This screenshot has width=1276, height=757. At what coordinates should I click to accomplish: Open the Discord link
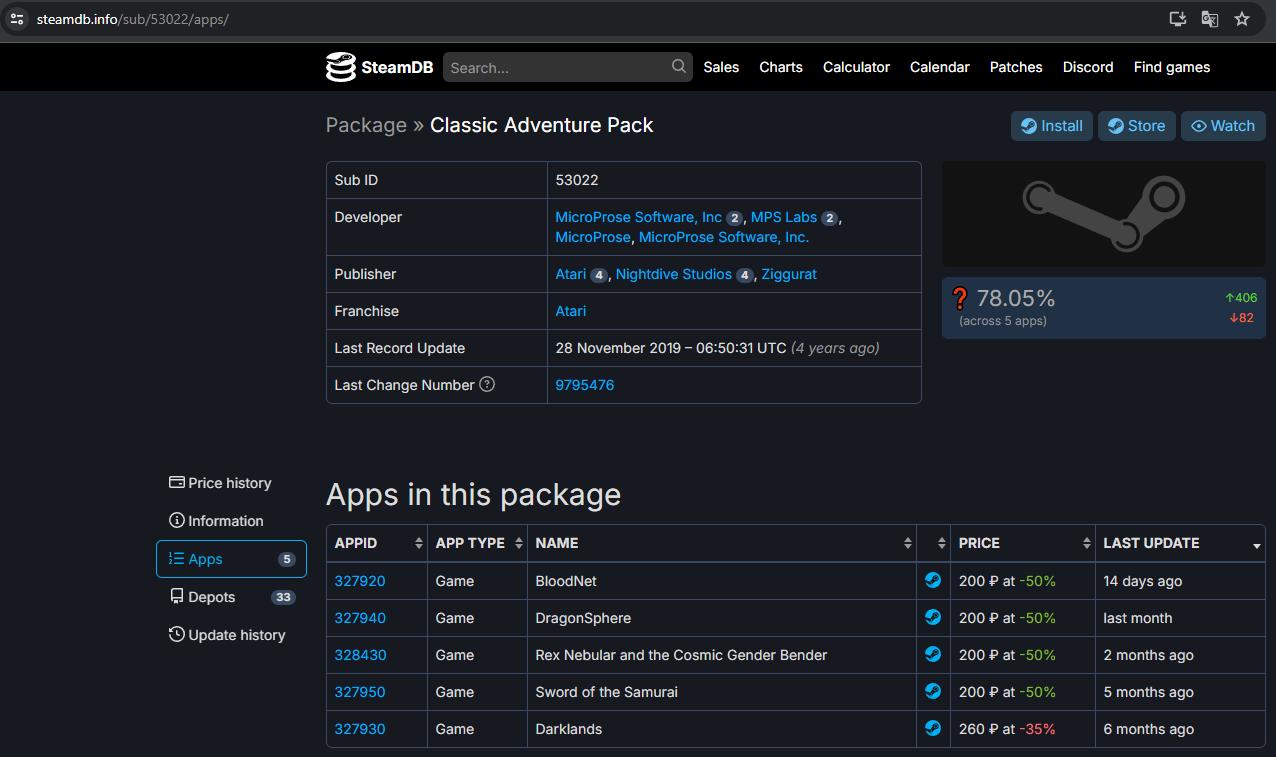click(x=1088, y=67)
